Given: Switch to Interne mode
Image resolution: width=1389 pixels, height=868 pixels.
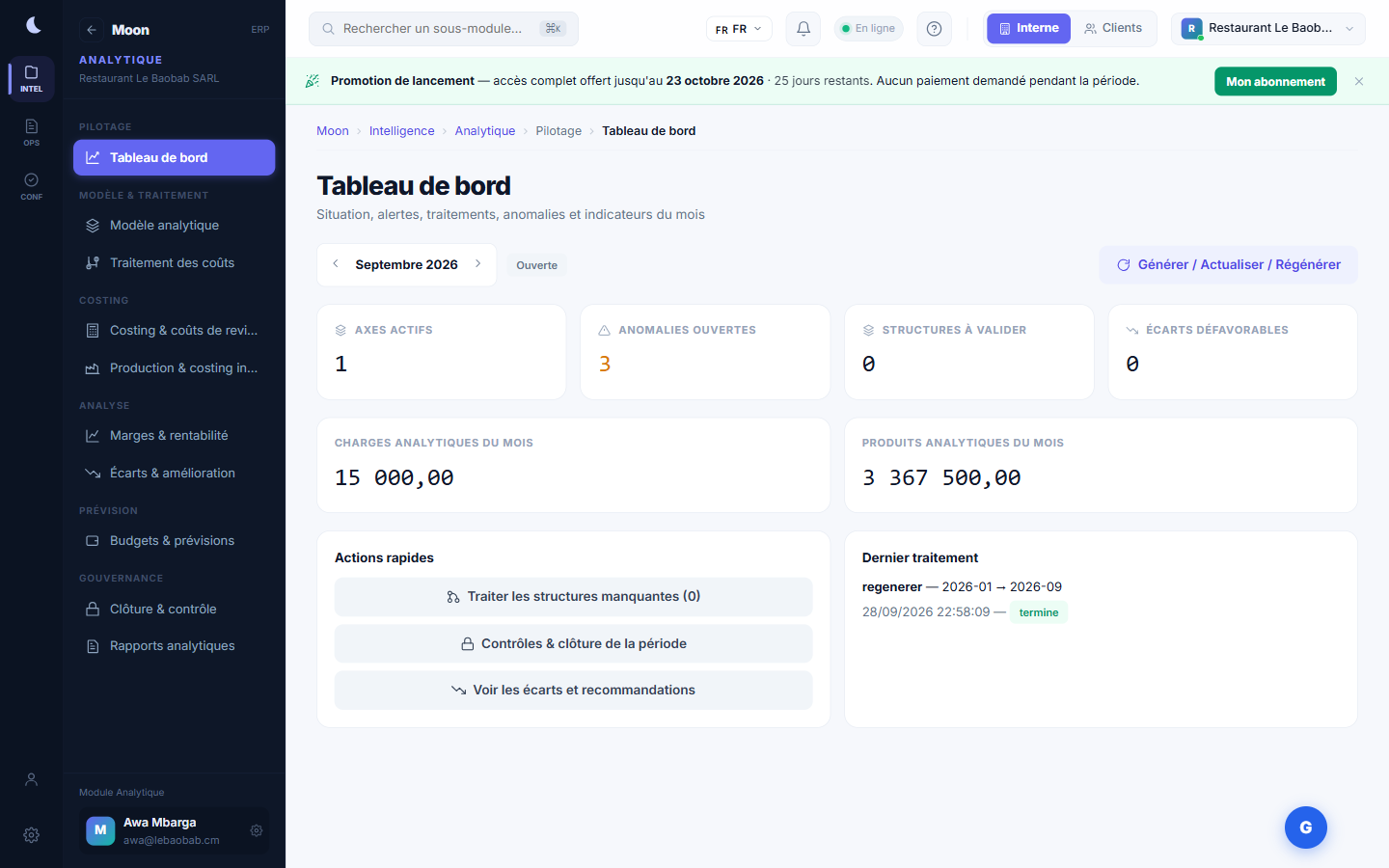Looking at the screenshot, I should tap(1028, 29).
